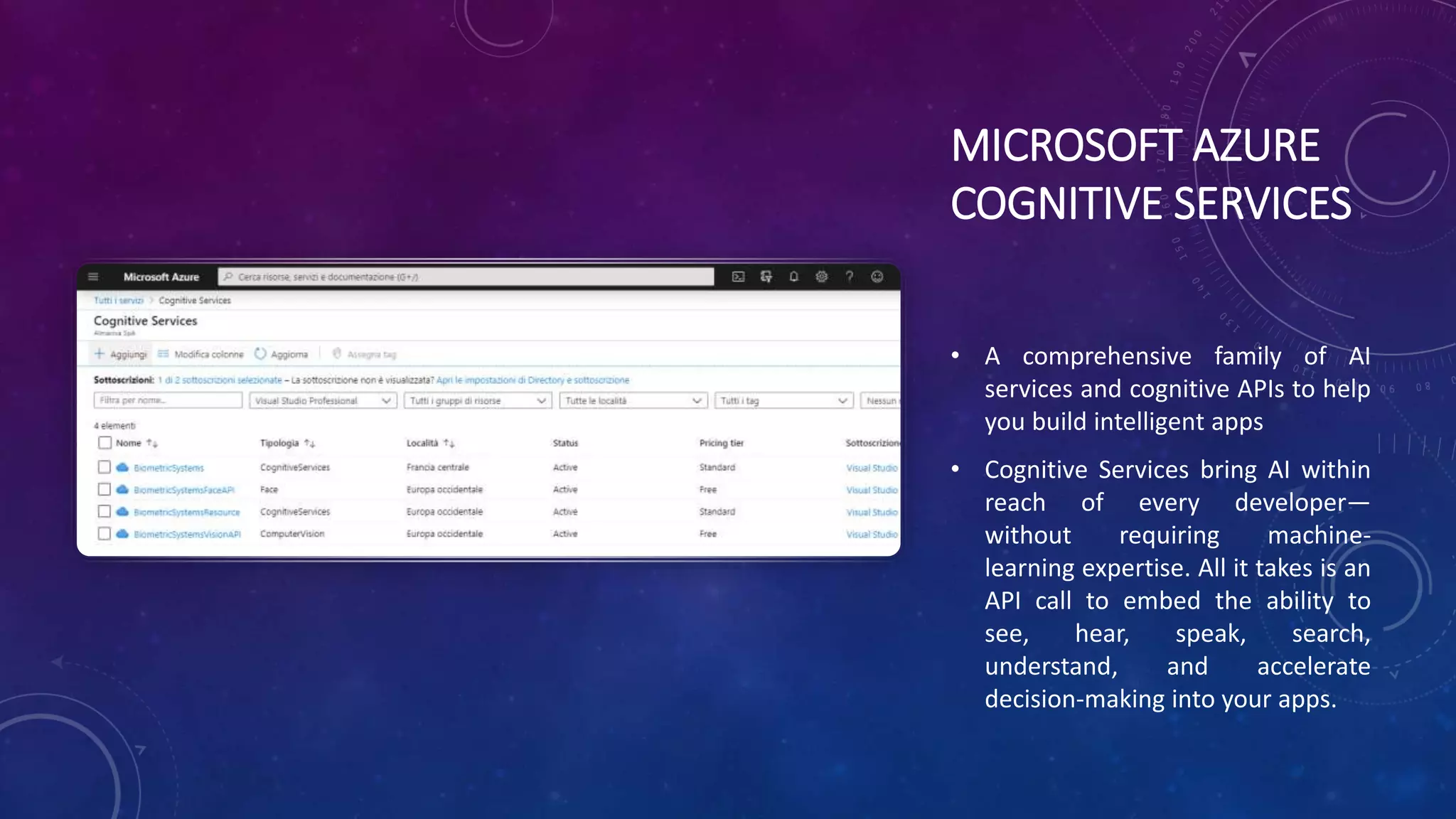Open the Cloud Shell icon
The width and height of the screenshot is (1456, 819).
tap(739, 277)
